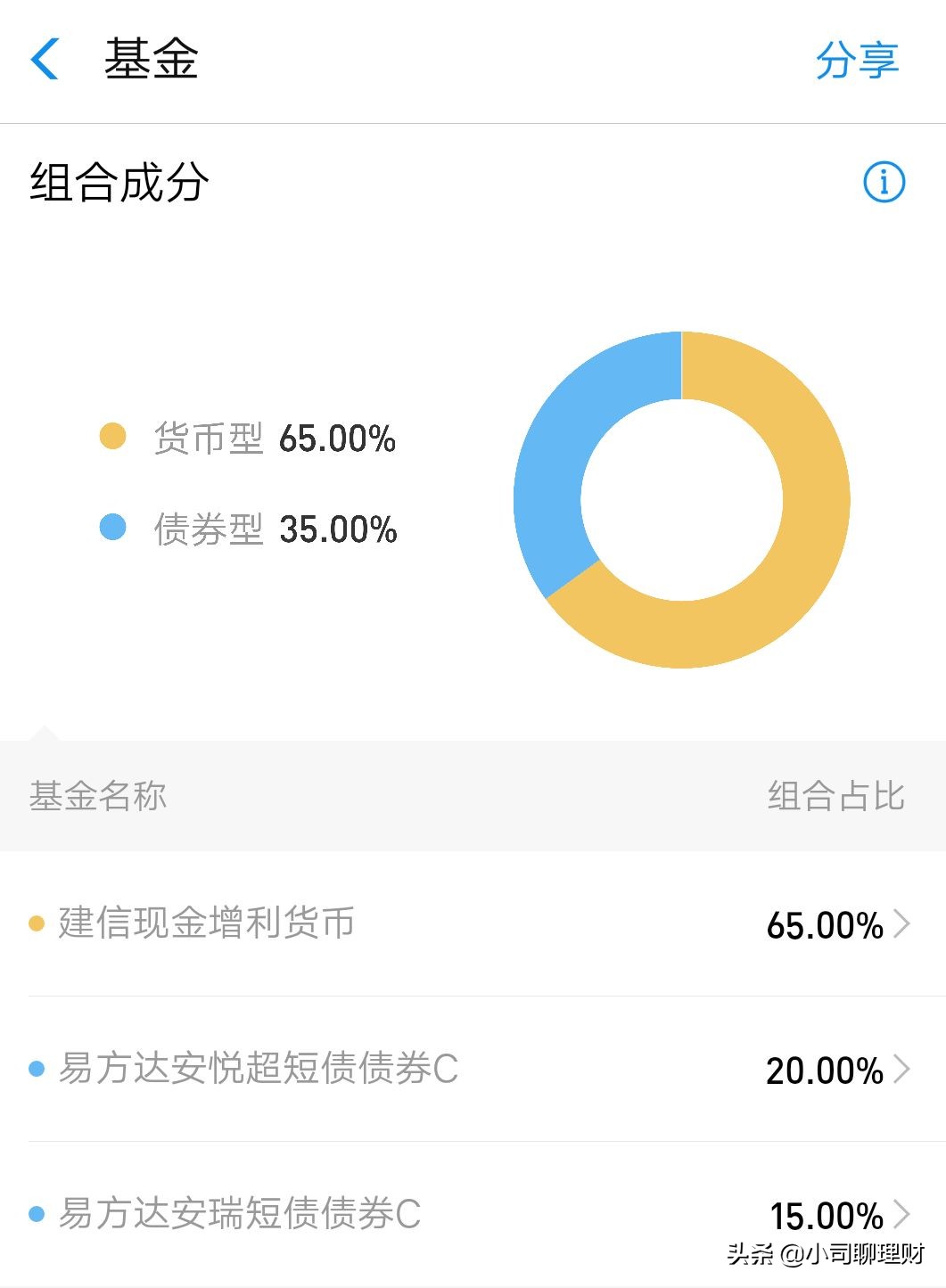This screenshot has width=946, height=1288.
Task: Tap the center of the donut chart
Action: [x=682, y=499]
